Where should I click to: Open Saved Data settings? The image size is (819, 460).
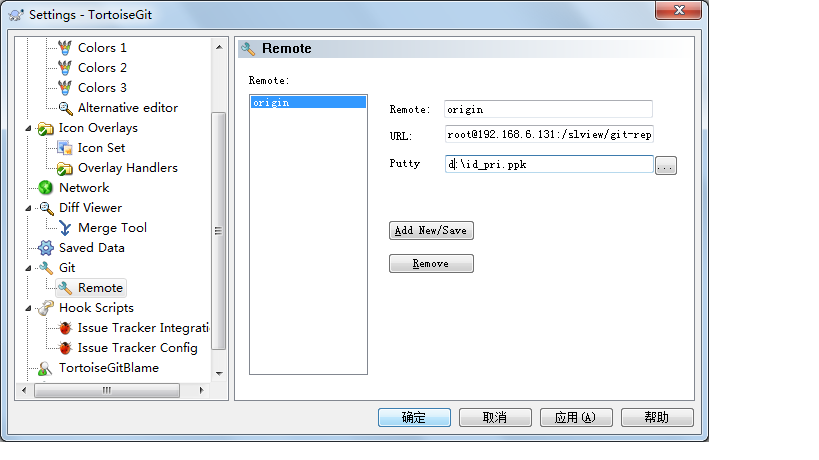(91, 248)
